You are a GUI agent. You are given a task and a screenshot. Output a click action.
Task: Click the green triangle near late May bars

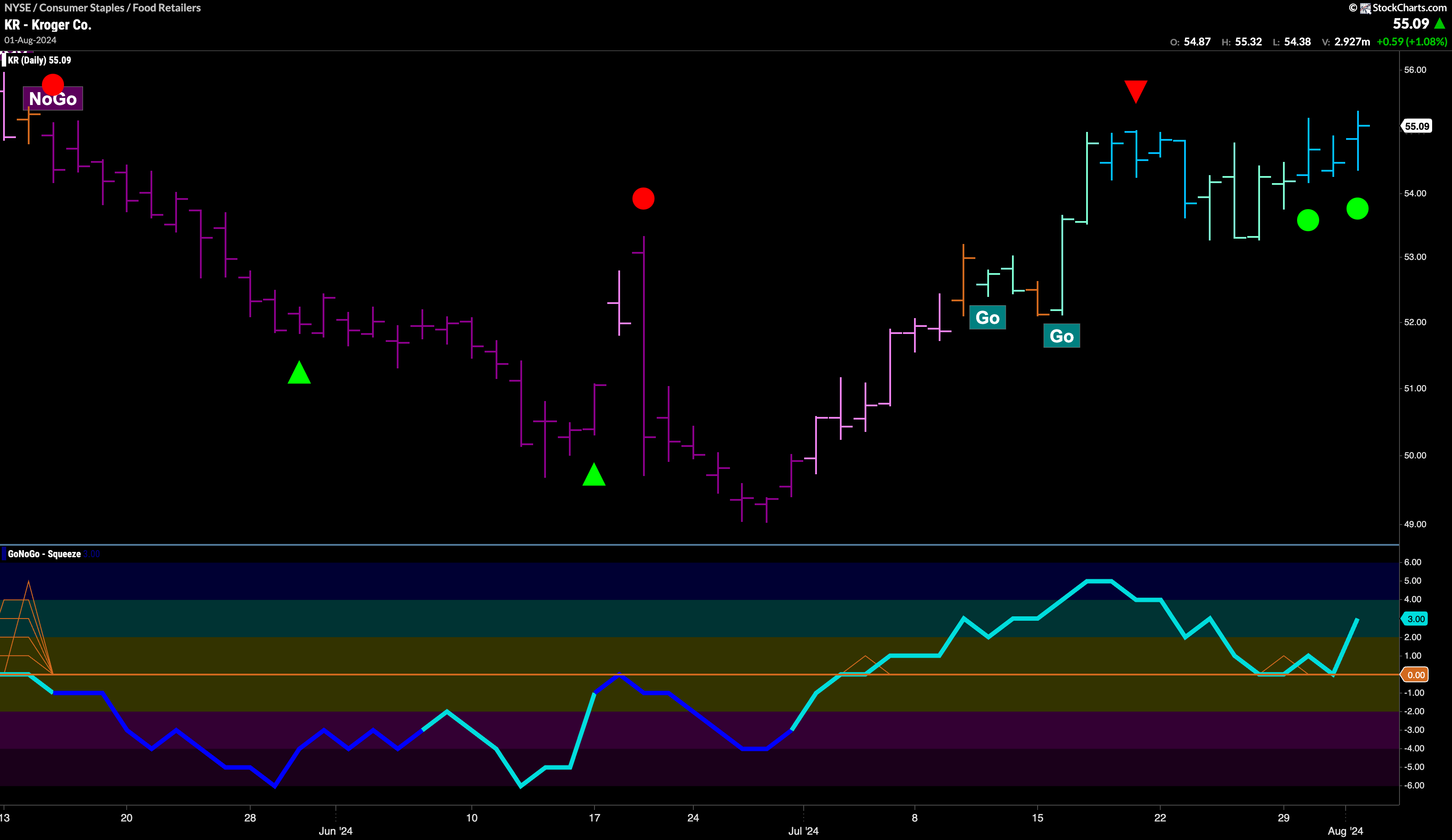coord(299,372)
